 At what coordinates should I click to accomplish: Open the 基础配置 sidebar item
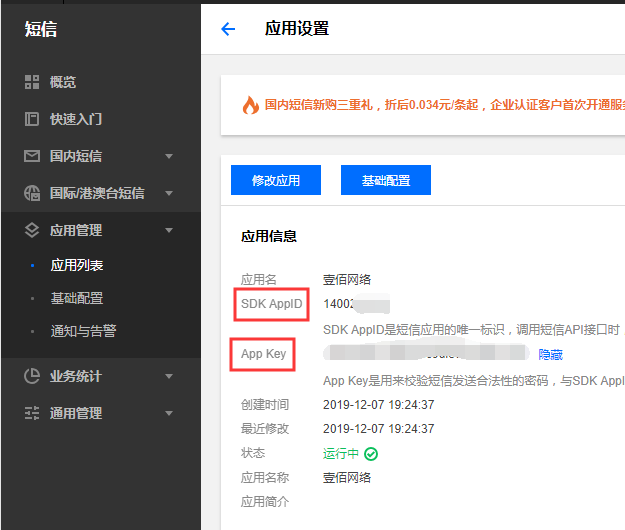77,298
